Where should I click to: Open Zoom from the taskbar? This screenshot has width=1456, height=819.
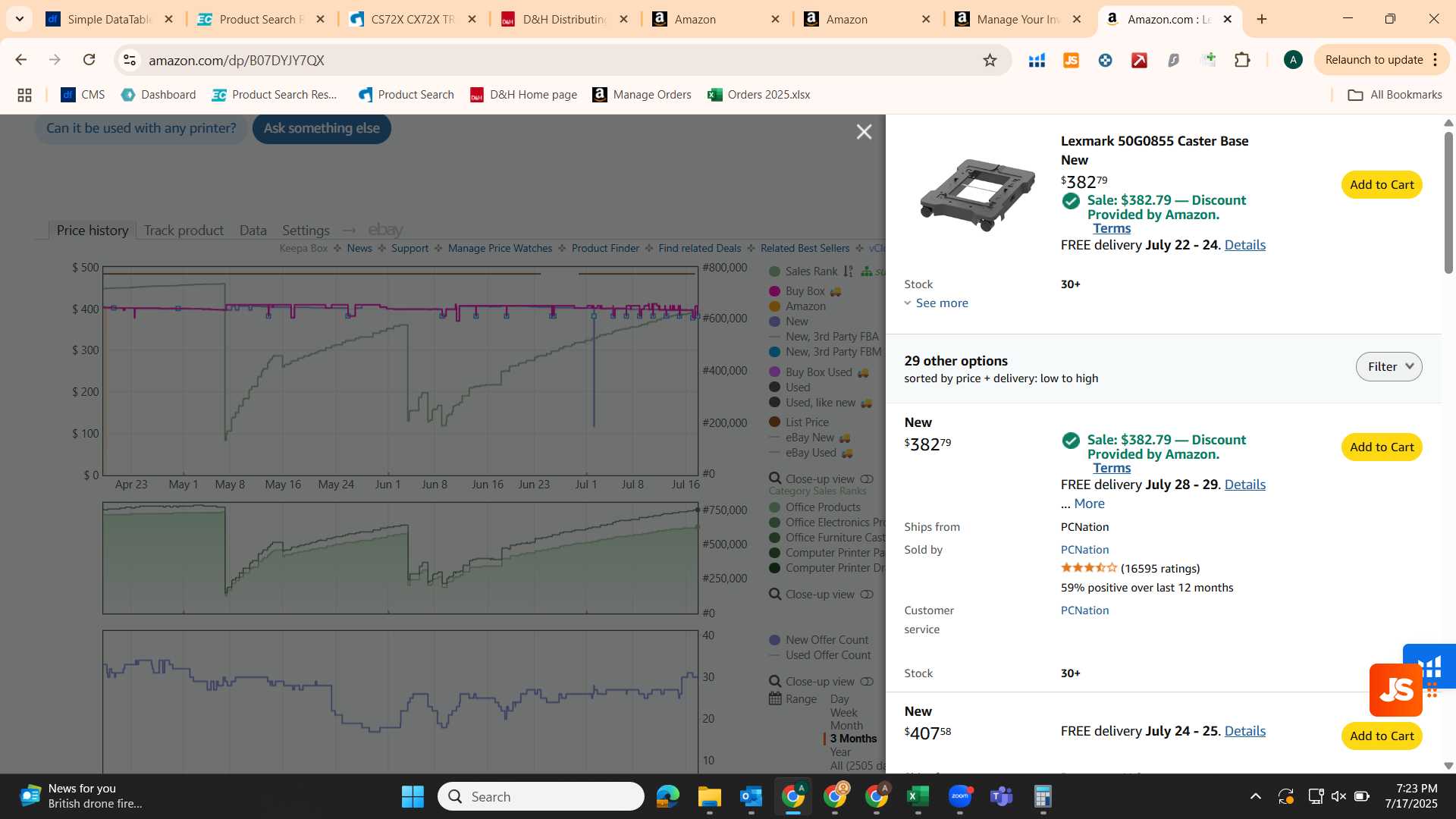coord(959,796)
